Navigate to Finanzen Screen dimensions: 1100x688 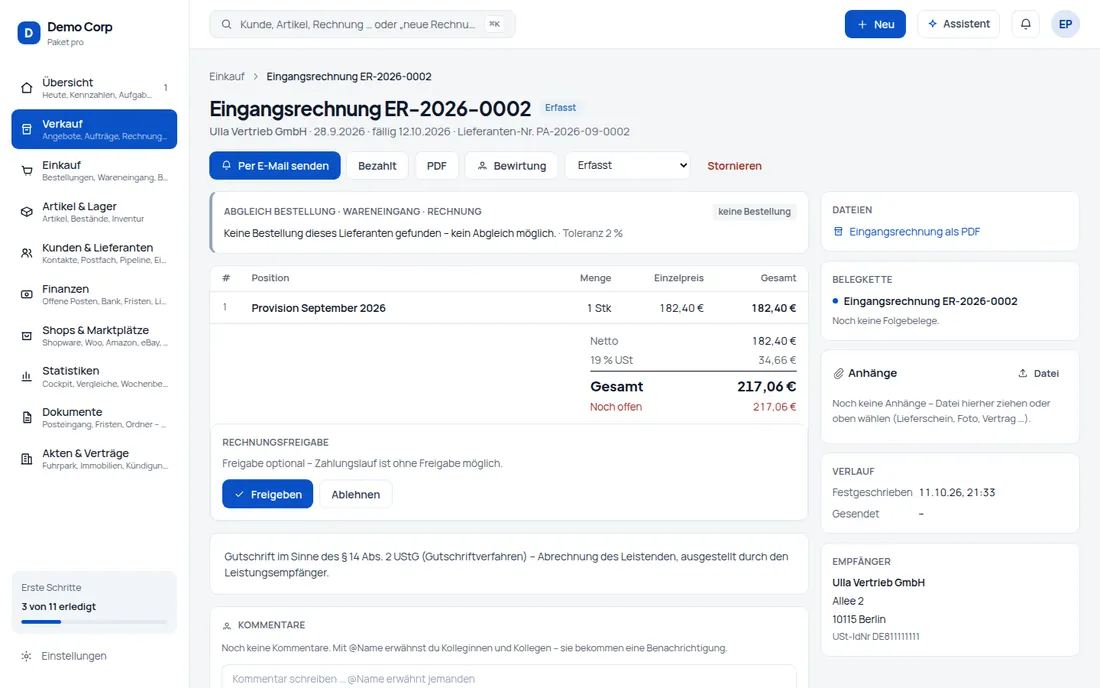[x=94, y=295]
